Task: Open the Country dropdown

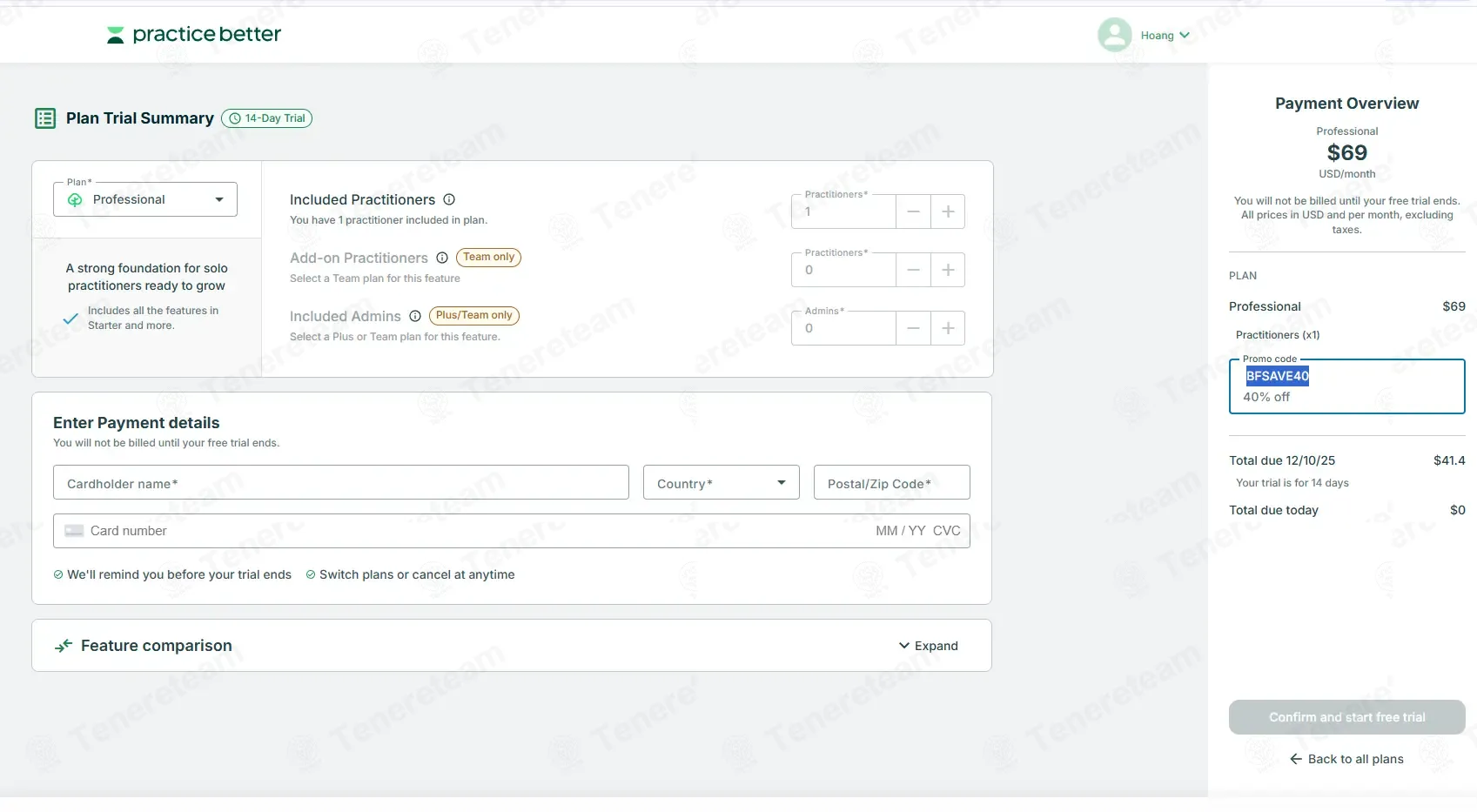Action: coord(721,483)
